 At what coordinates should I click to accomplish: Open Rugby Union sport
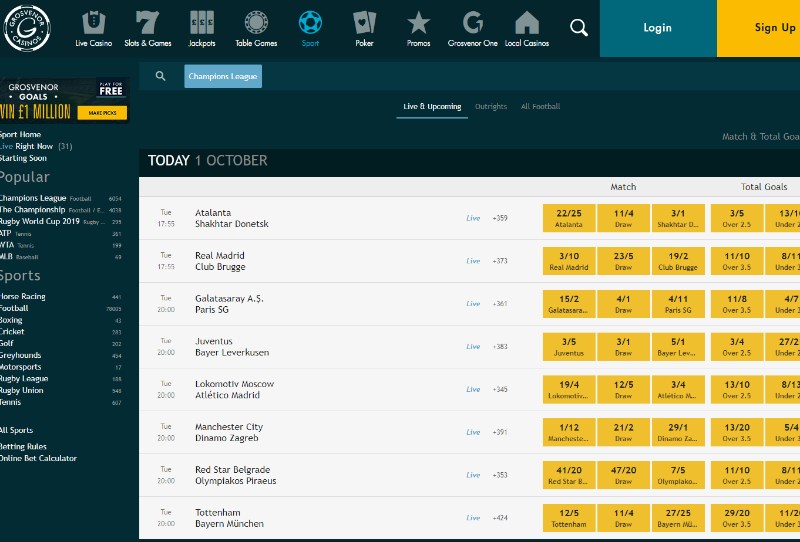pyautogui.click(x=61, y=390)
